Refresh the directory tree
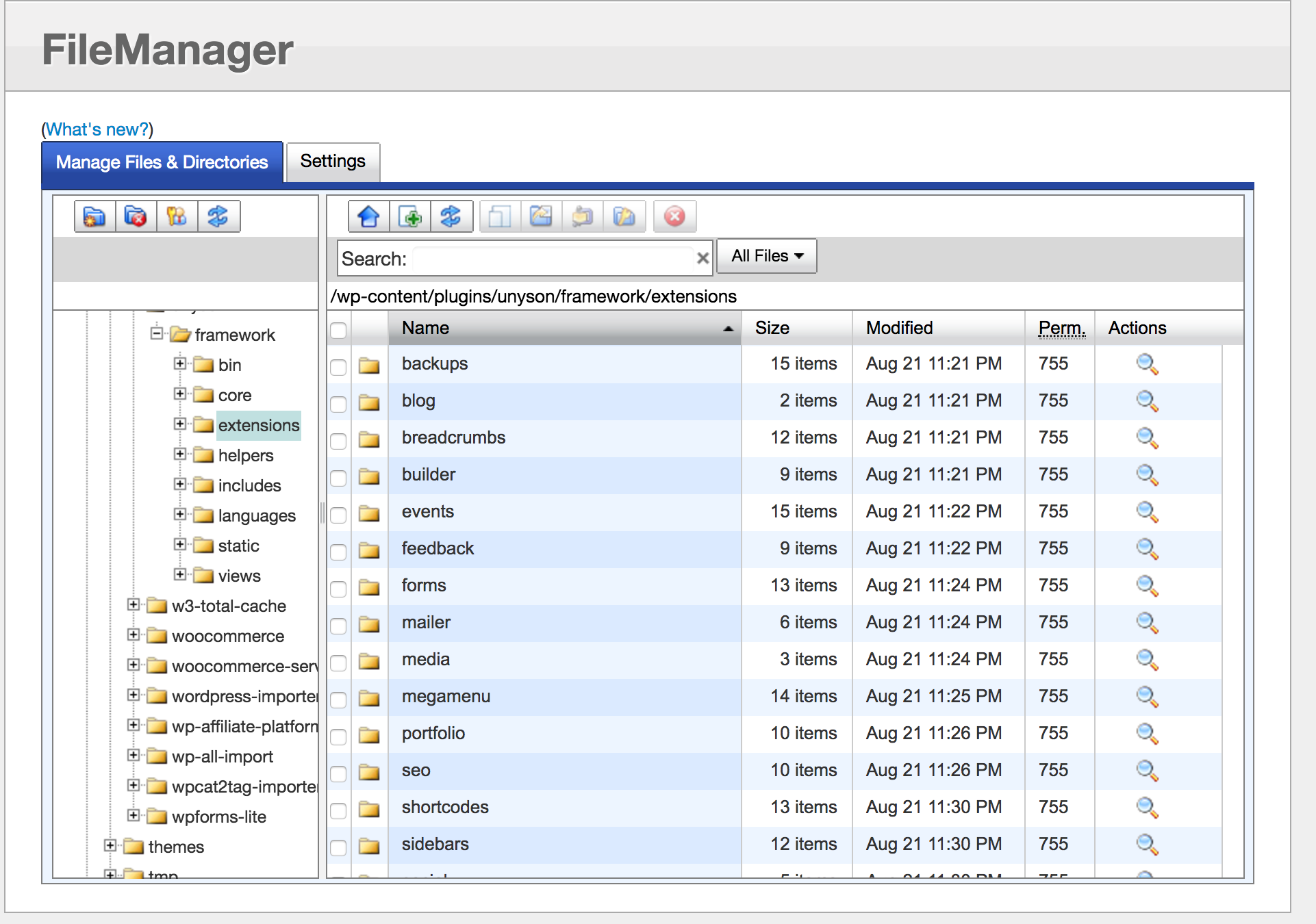The width and height of the screenshot is (1316, 924). (x=218, y=216)
